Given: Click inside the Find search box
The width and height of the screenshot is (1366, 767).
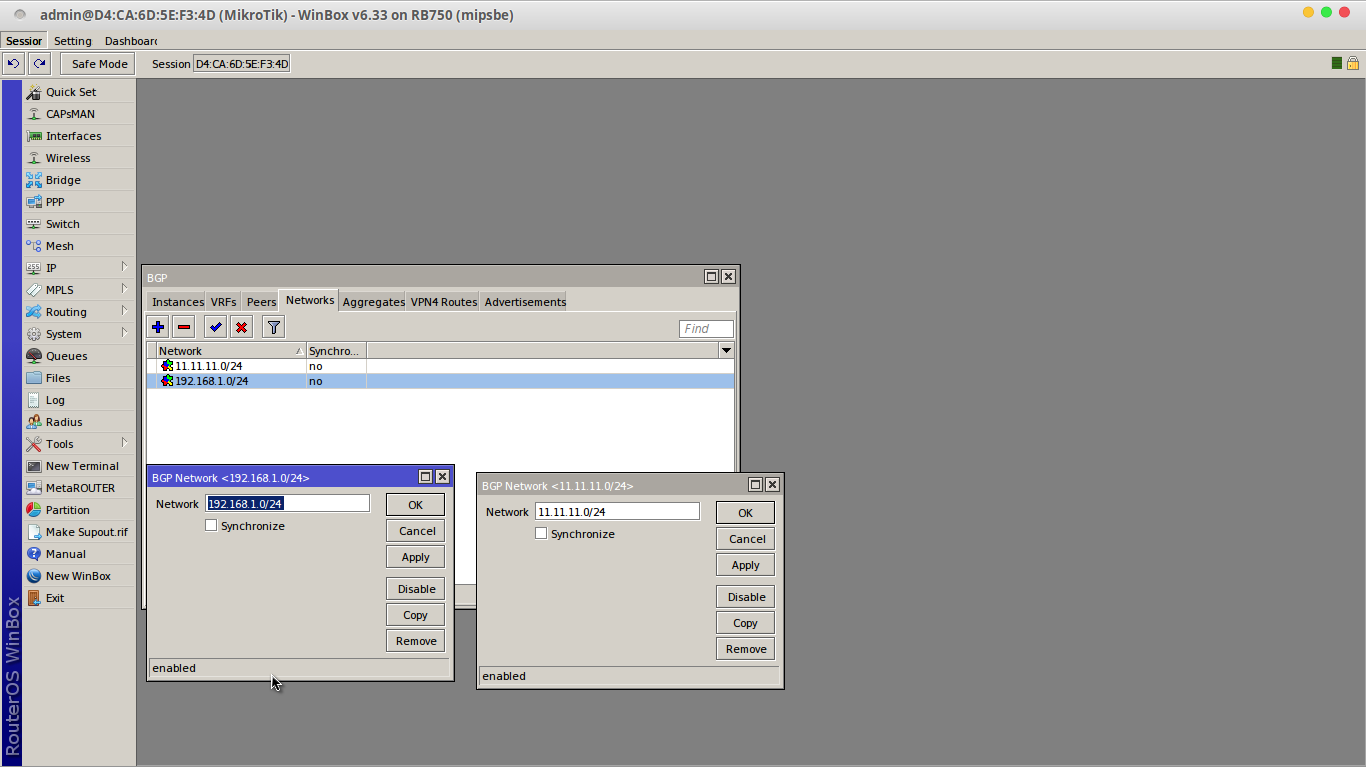Looking at the screenshot, I should click(x=705, y=328).
